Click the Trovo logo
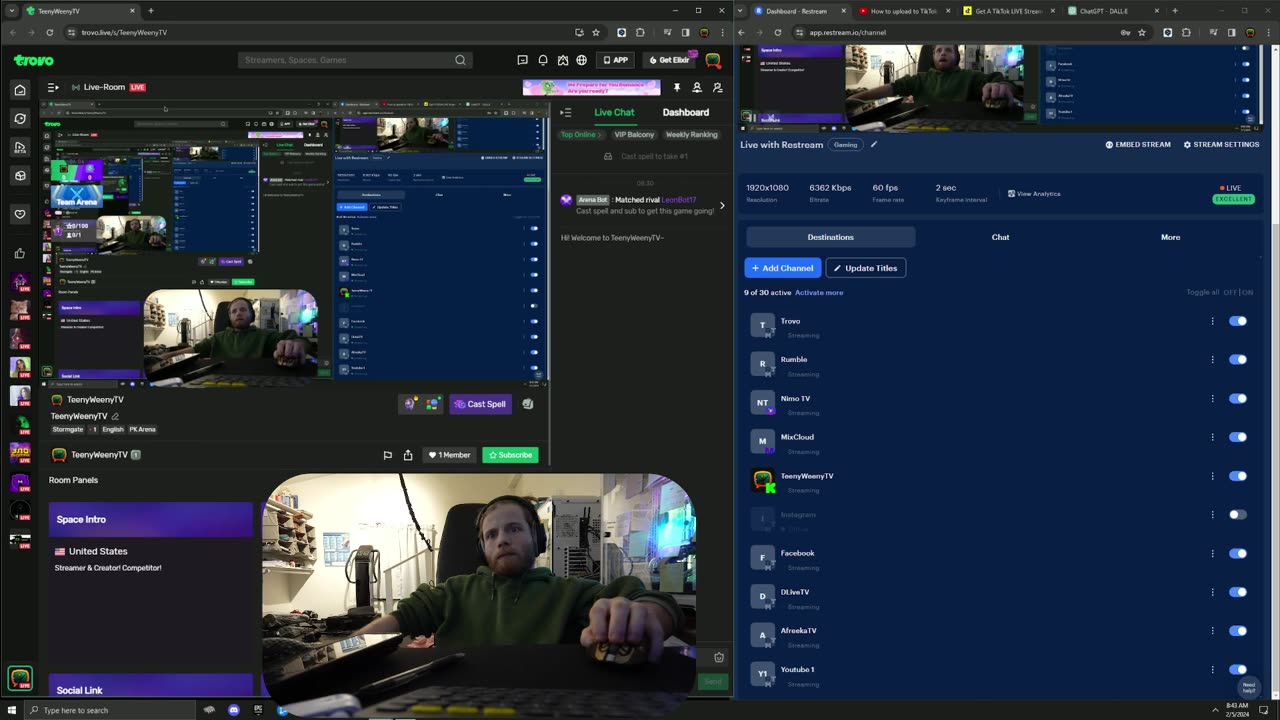Image resolution: width=1280 pixels, height=720 pixels. [34, 60]
